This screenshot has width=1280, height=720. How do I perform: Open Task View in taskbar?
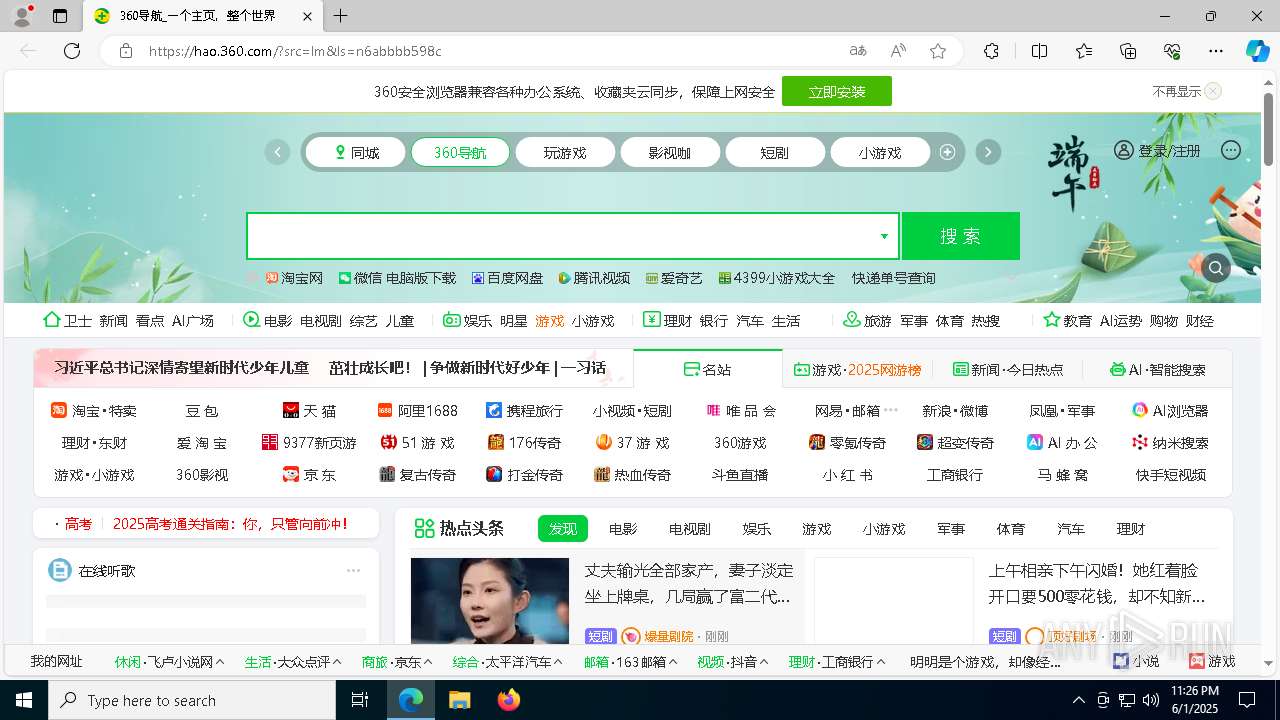click(360, 700)
